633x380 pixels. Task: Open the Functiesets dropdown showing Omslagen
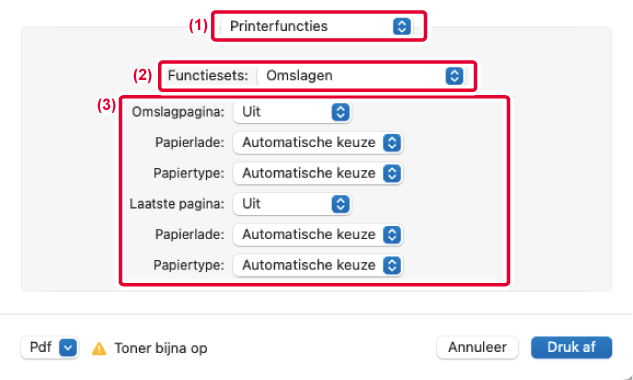tap(361, 76)
